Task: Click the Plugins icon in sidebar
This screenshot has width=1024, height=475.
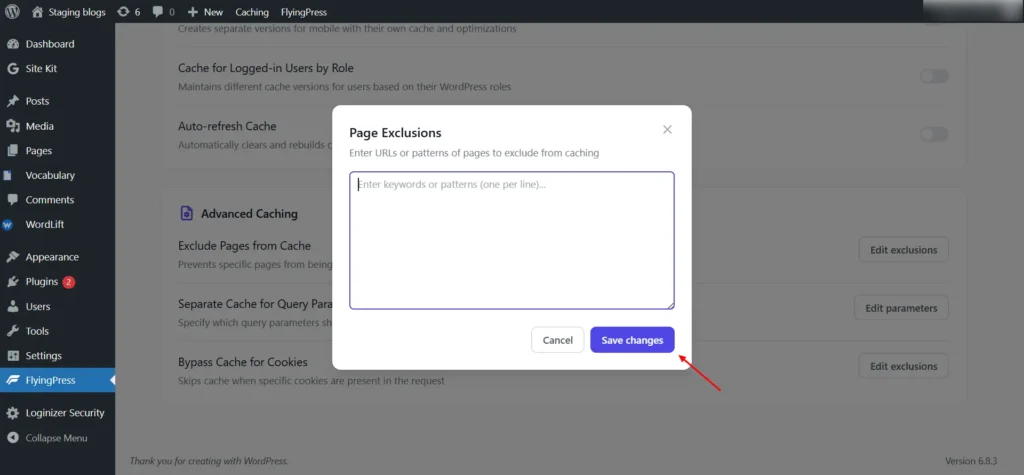Action: [13, 282]
